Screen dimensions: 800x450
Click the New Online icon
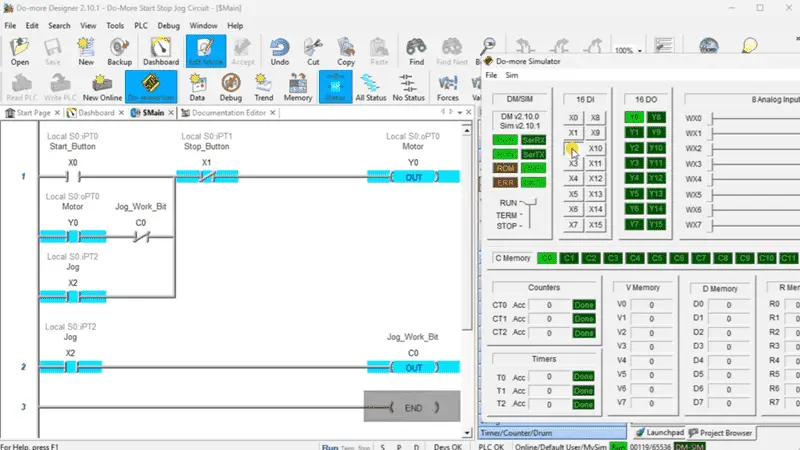[x=102, y=87]
